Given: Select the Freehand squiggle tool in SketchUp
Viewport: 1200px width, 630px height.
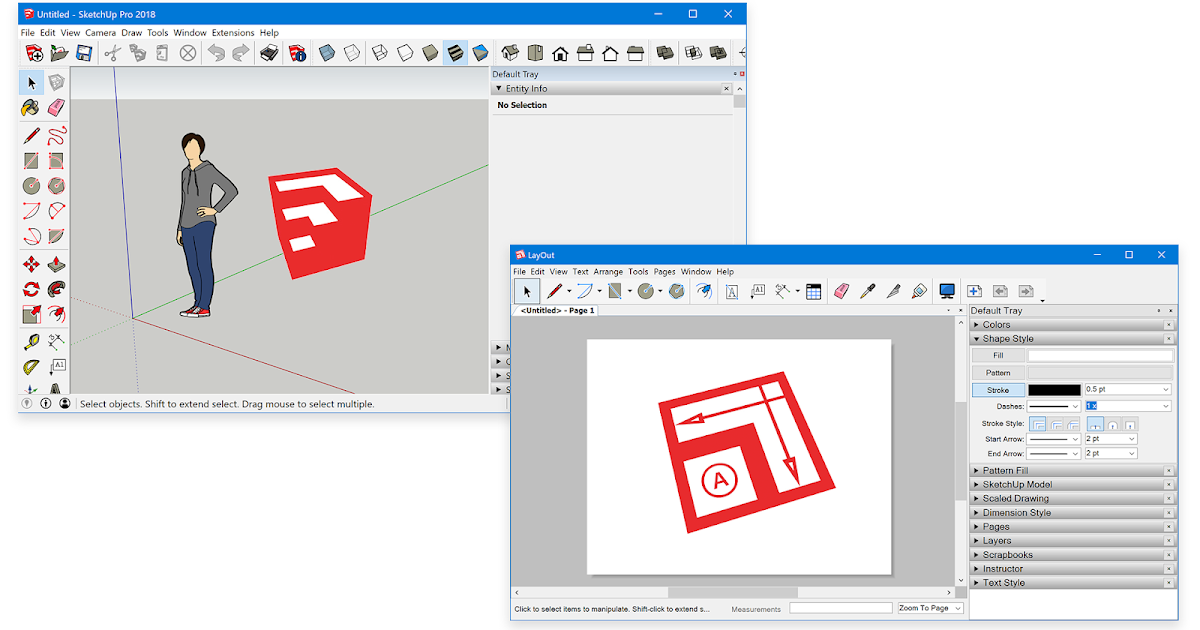Looking at the screenshot, I should point(57,135).
